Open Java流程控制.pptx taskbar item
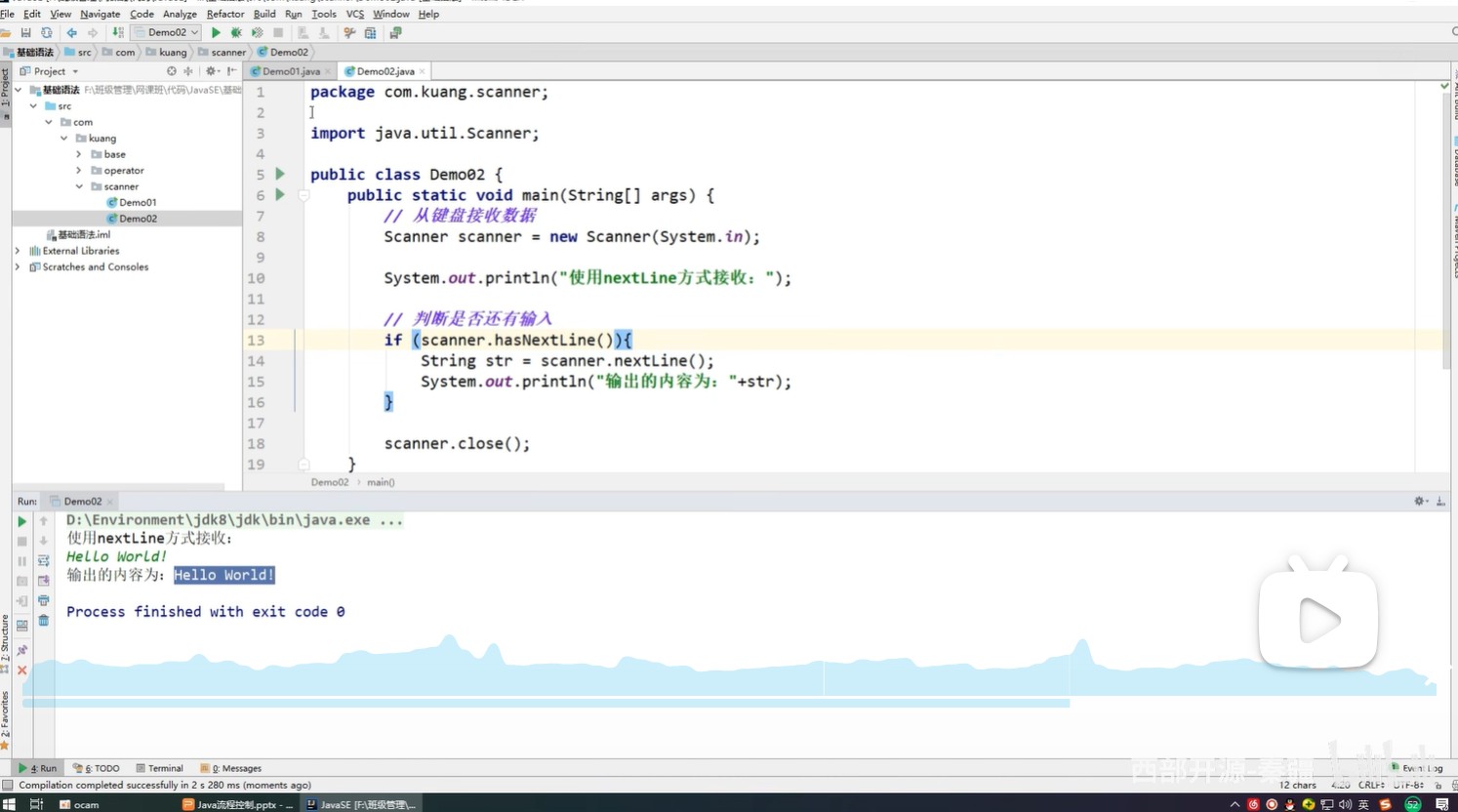The image size is (1458, 812). (x=238, y=804)
